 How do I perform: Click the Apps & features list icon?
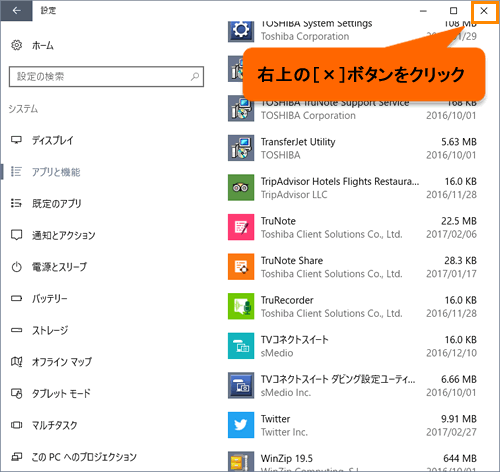click(x=16, y=172)
